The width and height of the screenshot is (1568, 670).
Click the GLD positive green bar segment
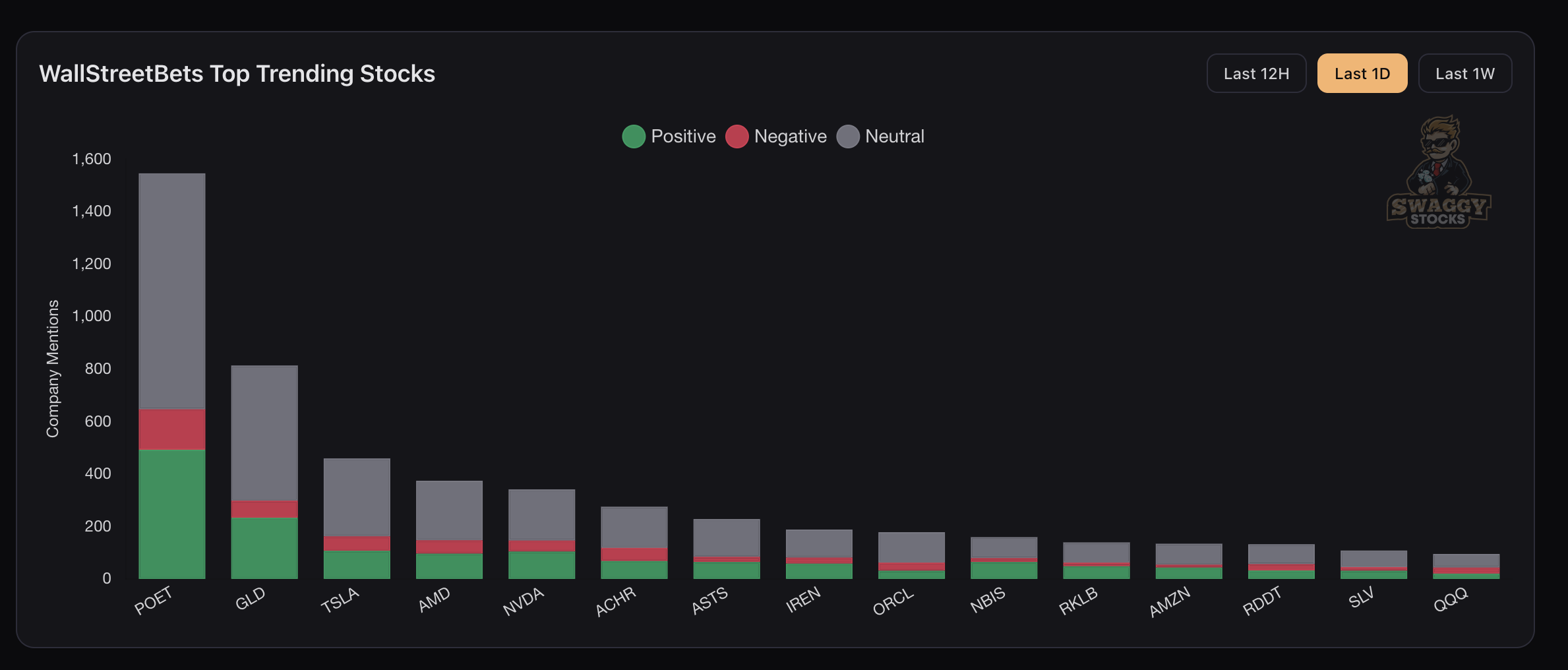click(264, 548)
